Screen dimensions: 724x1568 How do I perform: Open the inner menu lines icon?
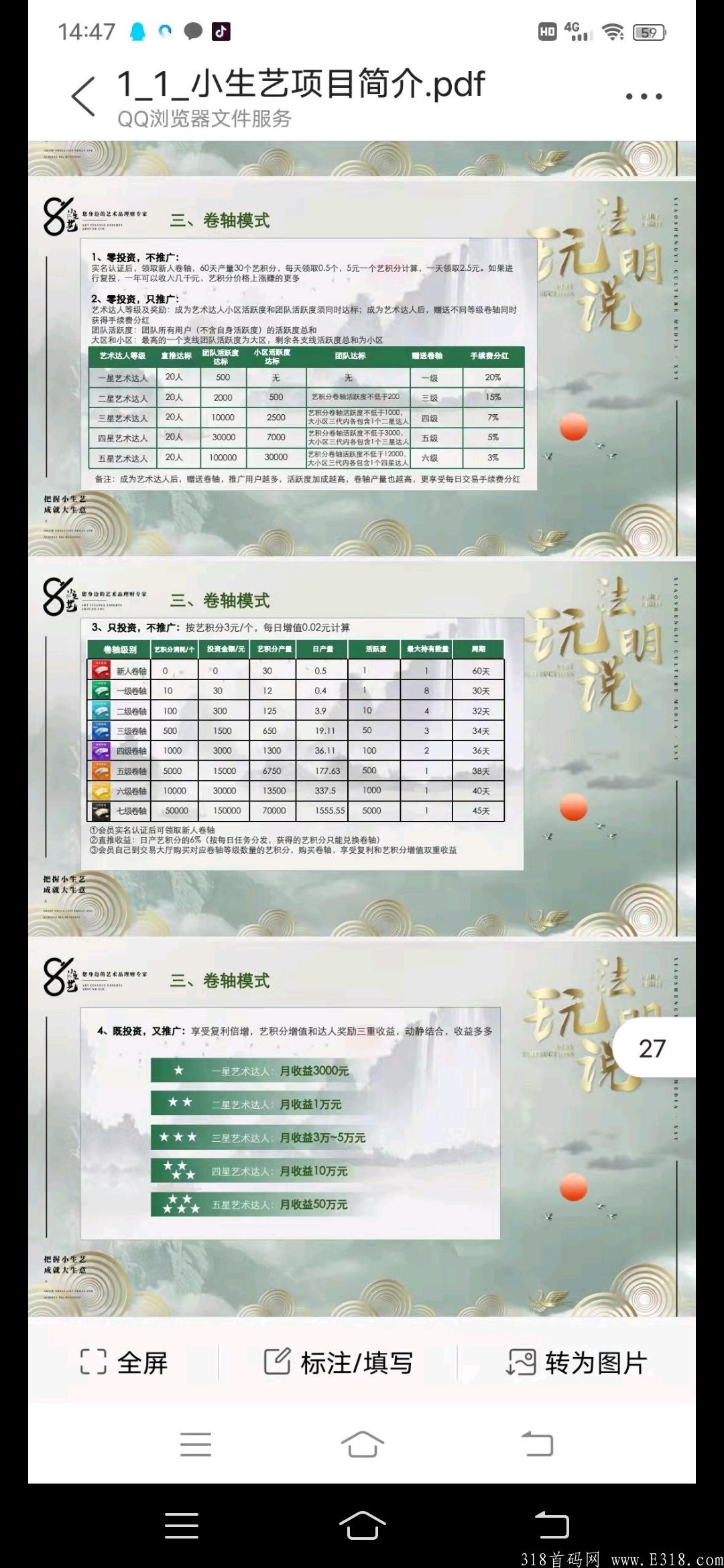196,1444
